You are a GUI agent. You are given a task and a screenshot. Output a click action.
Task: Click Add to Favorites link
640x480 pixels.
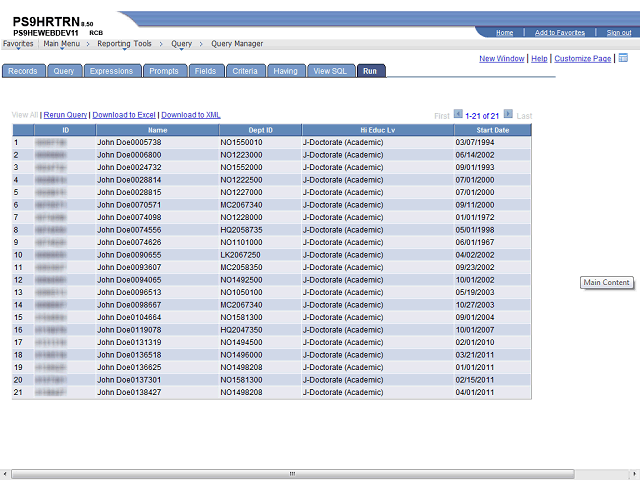tap(560, 33)
